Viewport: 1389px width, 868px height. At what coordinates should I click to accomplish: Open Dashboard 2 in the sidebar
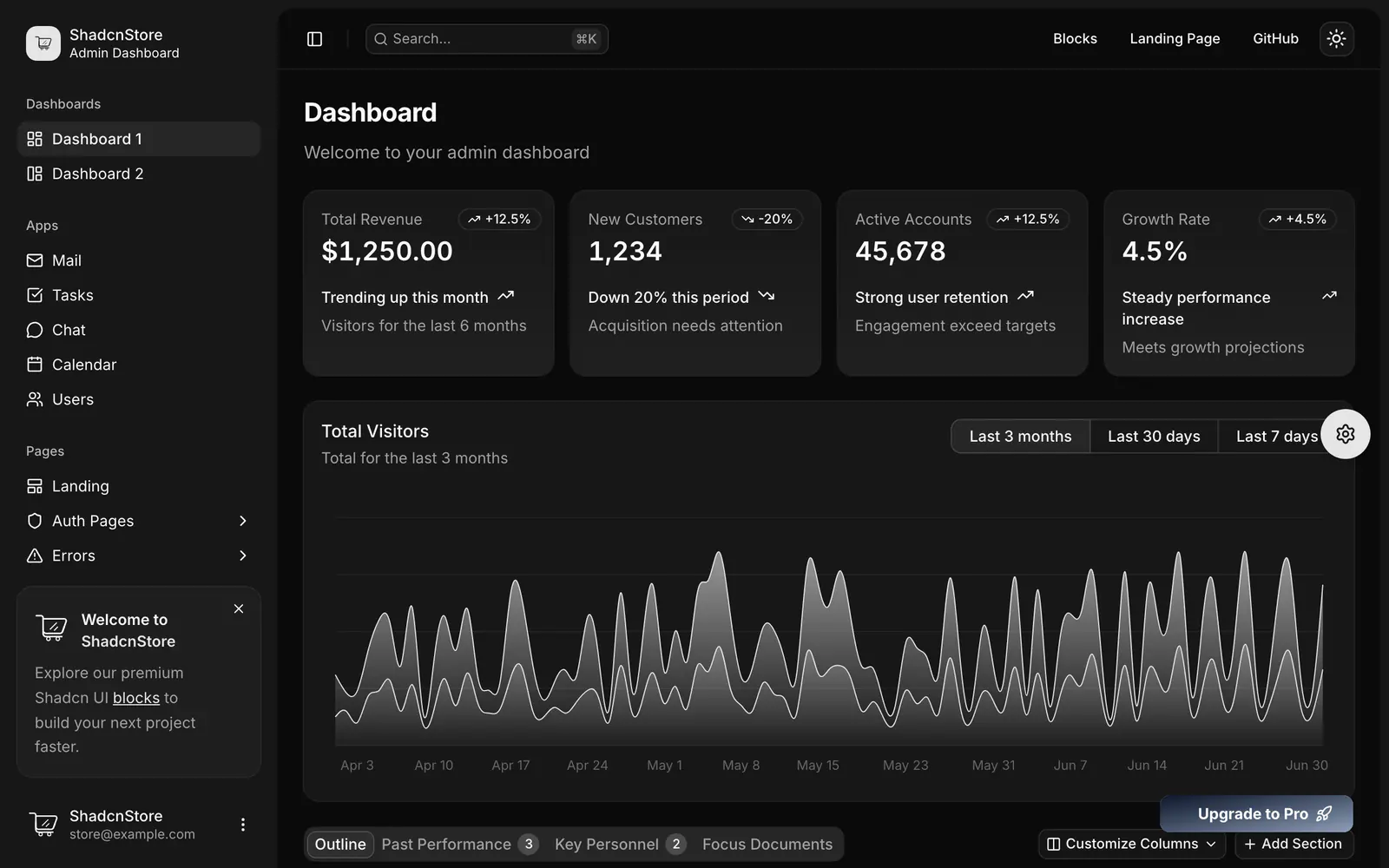click(x=139, y=174)
